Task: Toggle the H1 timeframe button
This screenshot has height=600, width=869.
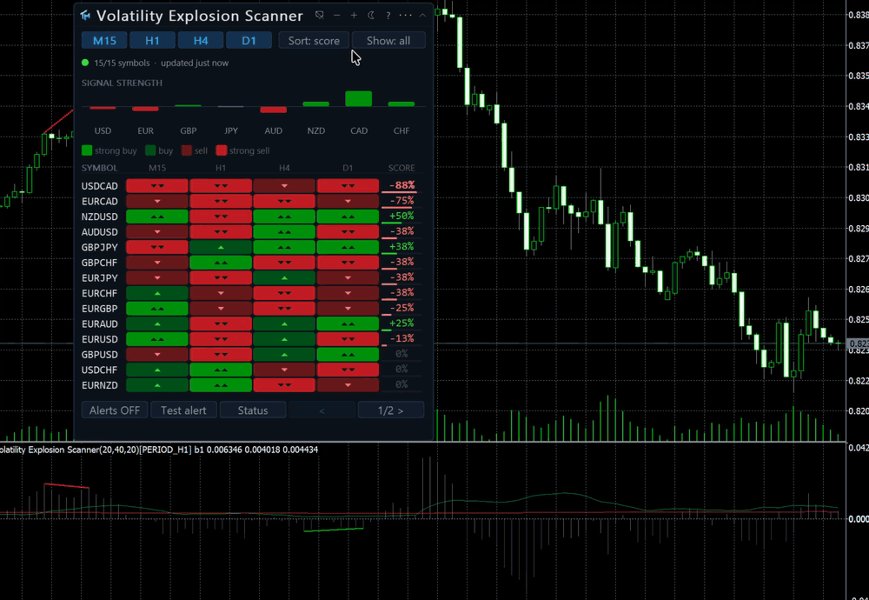Action: 152,40
